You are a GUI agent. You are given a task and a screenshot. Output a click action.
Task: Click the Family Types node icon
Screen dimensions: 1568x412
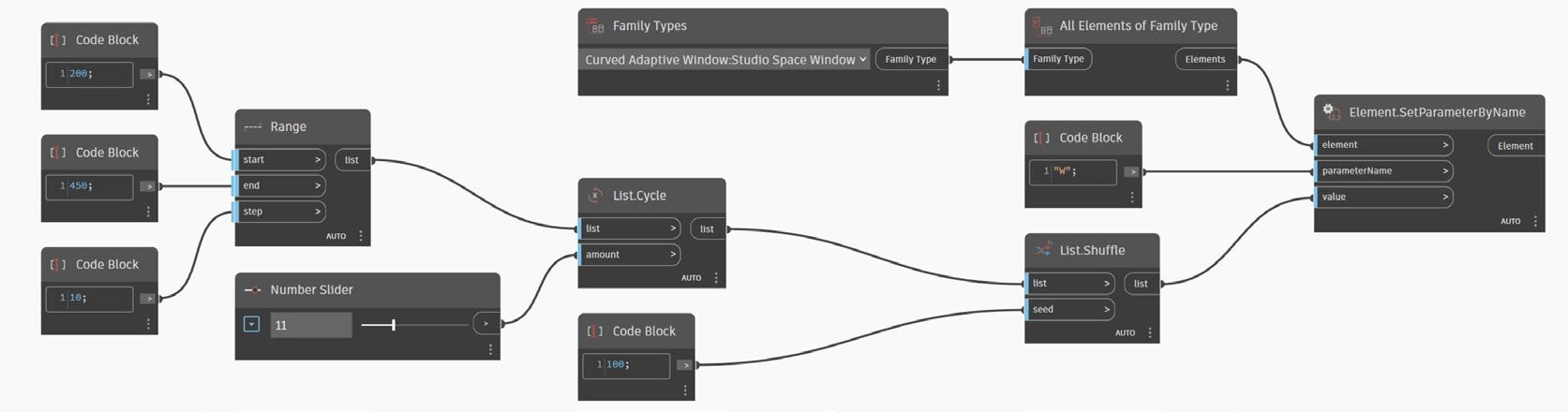[594, 26]
